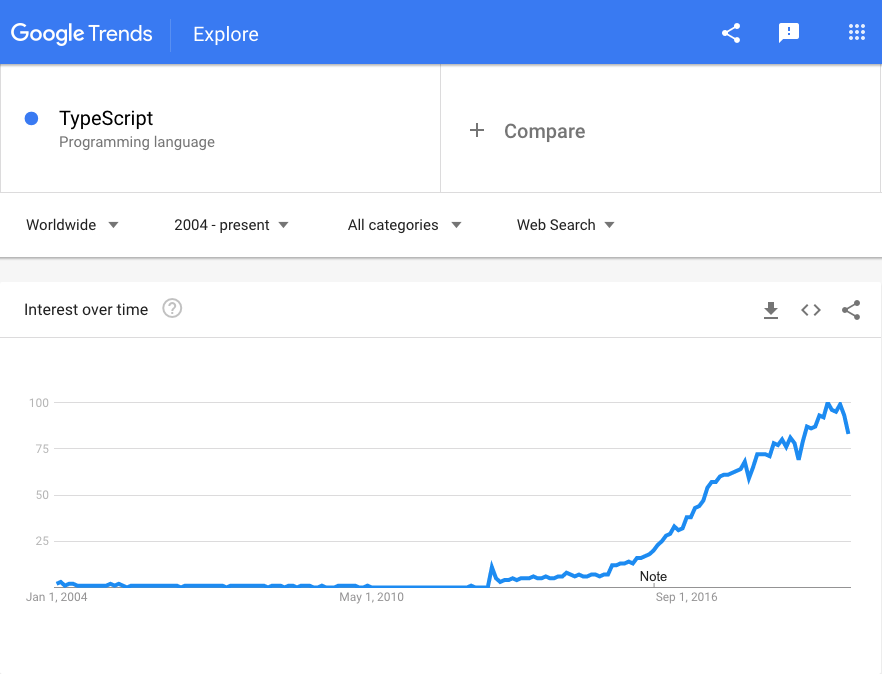Click the Sep 1, 2016 axis label
The width and height of the screenshot is (882, 674).
(686, 597)
